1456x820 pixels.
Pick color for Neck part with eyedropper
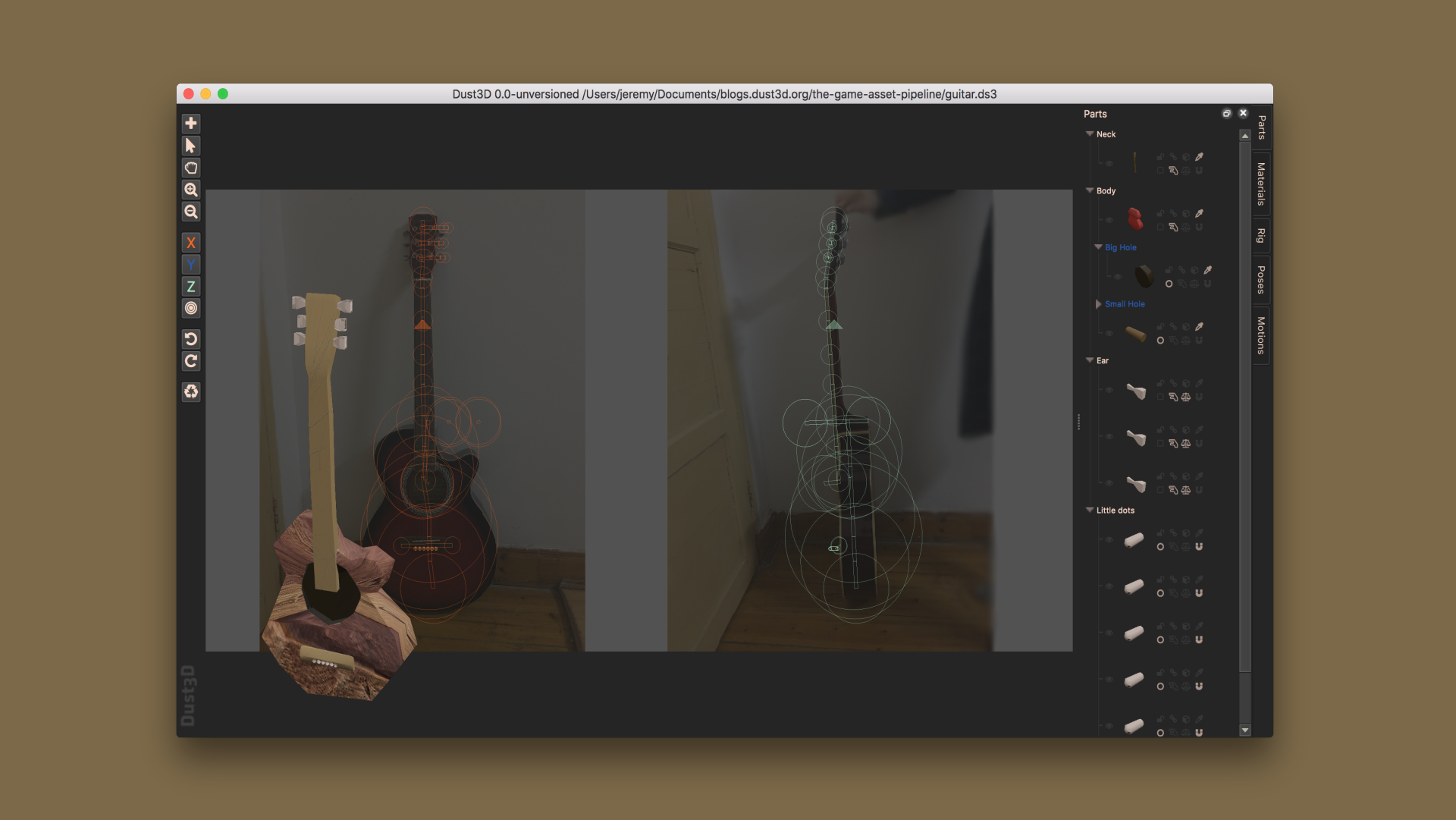point(1199,156)
